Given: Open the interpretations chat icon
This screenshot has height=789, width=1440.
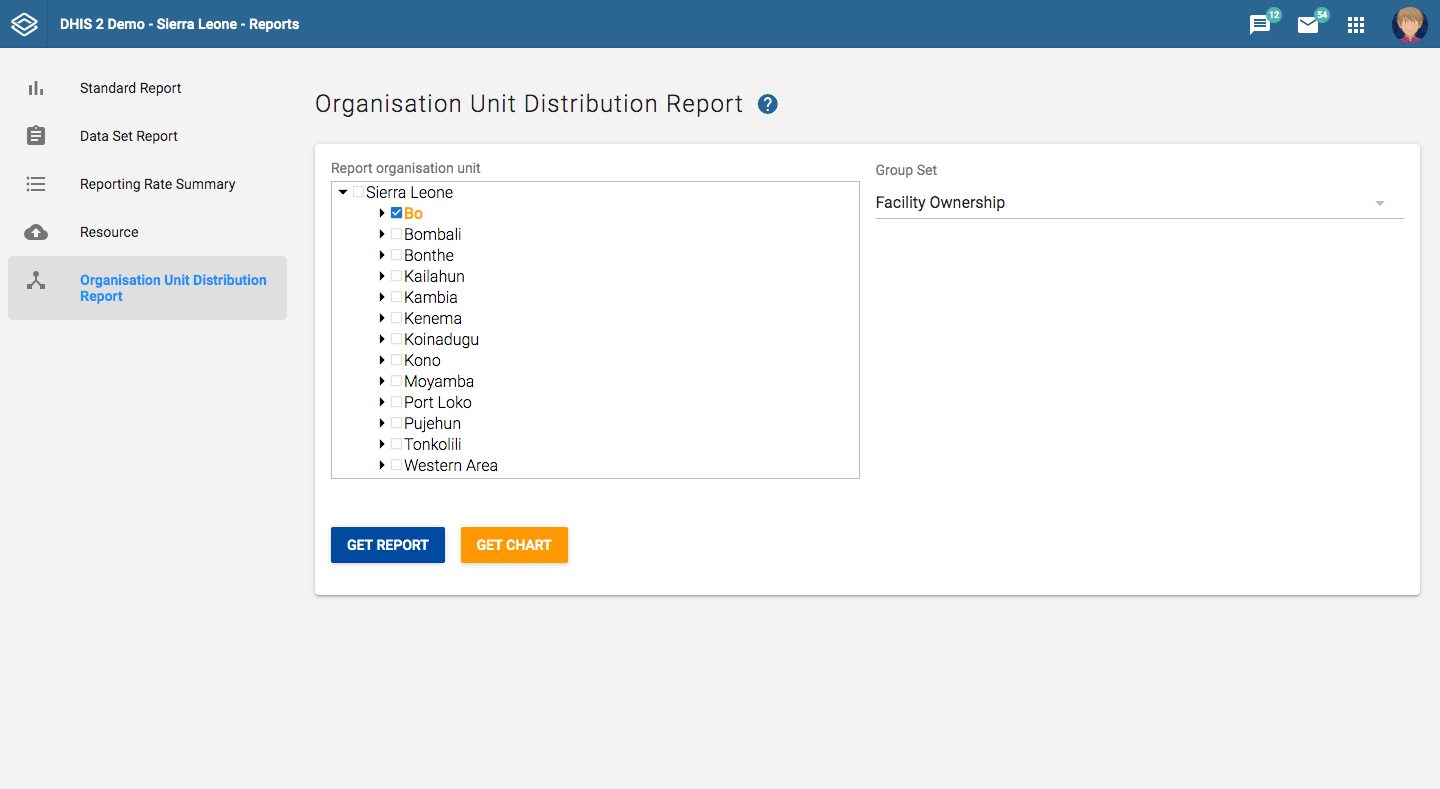Looking at the screenshot, I should click(1260, 25).
